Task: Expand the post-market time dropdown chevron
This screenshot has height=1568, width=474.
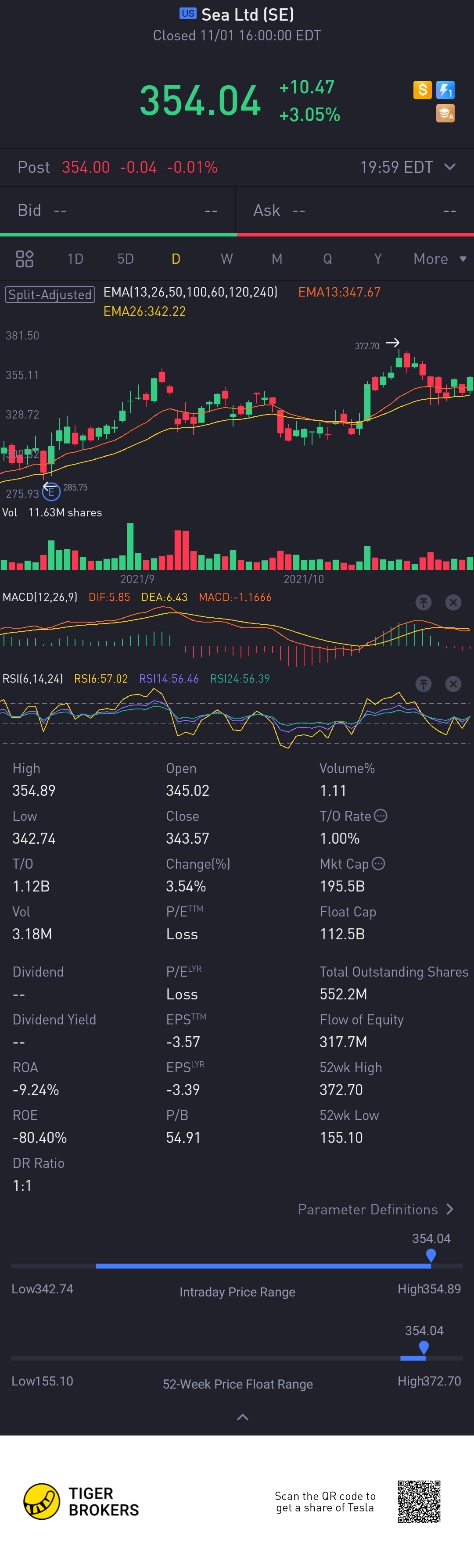Action: [x=449, y=167]
